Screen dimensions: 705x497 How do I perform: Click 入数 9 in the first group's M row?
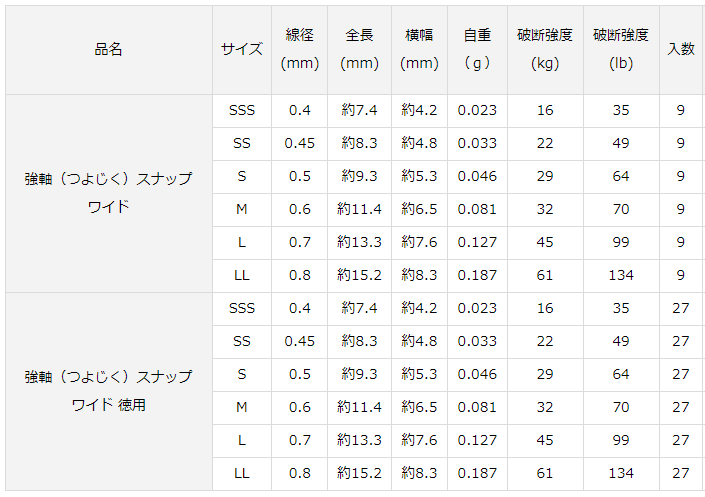(x=680, y=210)
